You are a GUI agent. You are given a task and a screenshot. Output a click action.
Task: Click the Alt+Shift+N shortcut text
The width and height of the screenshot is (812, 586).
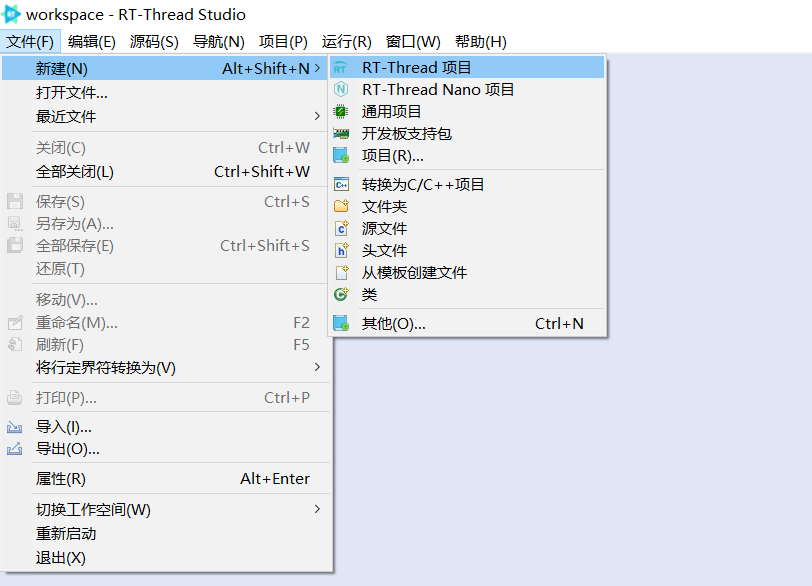(266, 68)
